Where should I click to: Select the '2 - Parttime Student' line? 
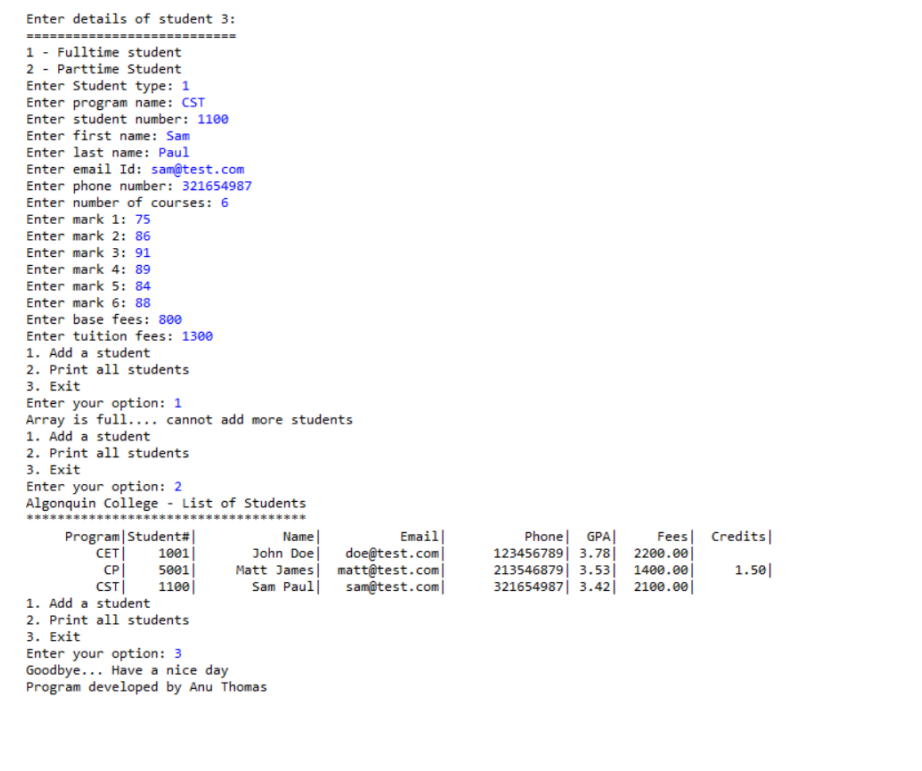tap(103, 69)
